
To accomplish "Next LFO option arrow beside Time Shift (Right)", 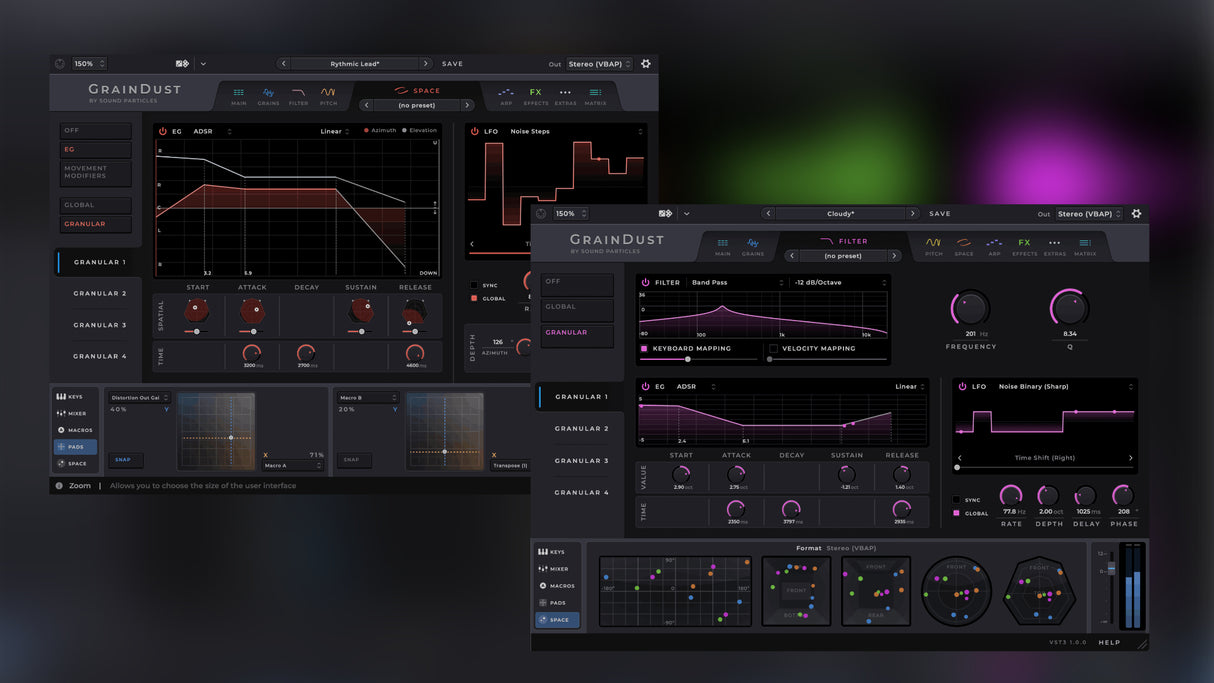I will [1131, 458].
